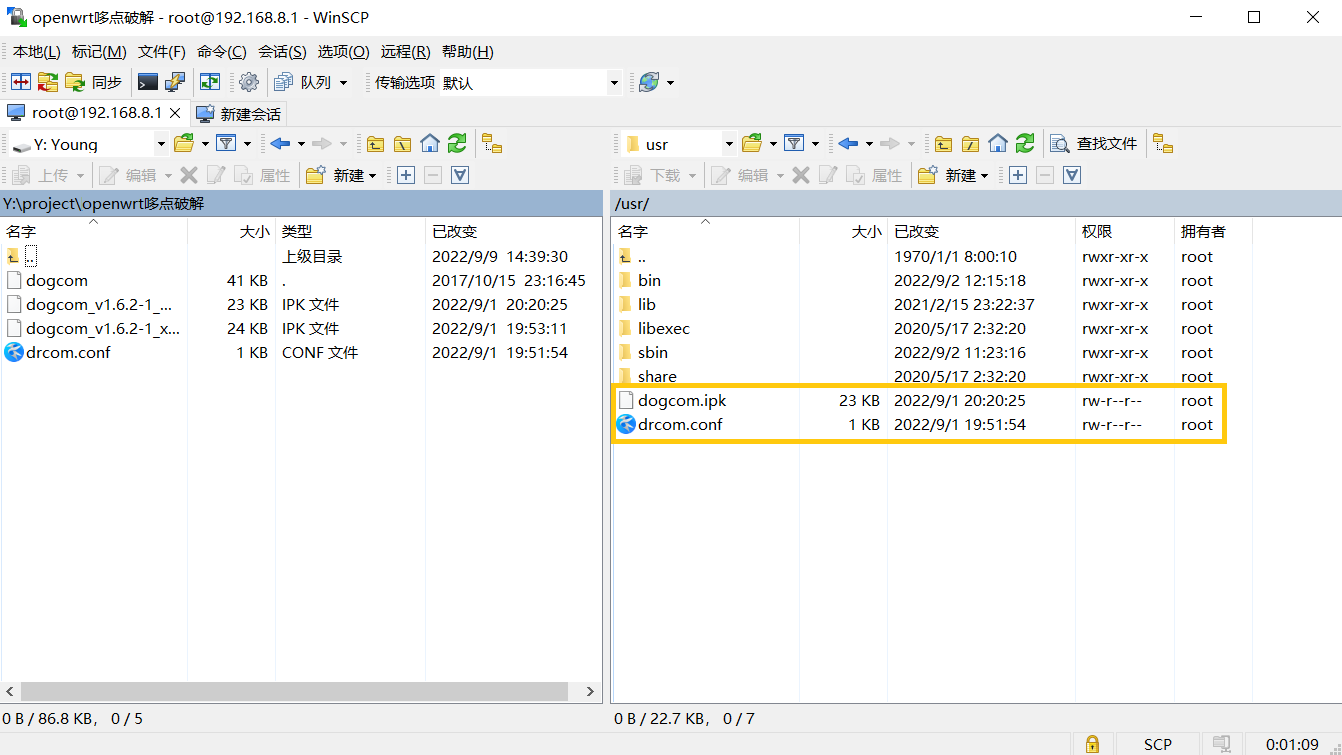Click remote panel home directory icon
This screenshot has height=755, width=1342.
(x=998, y=144)
